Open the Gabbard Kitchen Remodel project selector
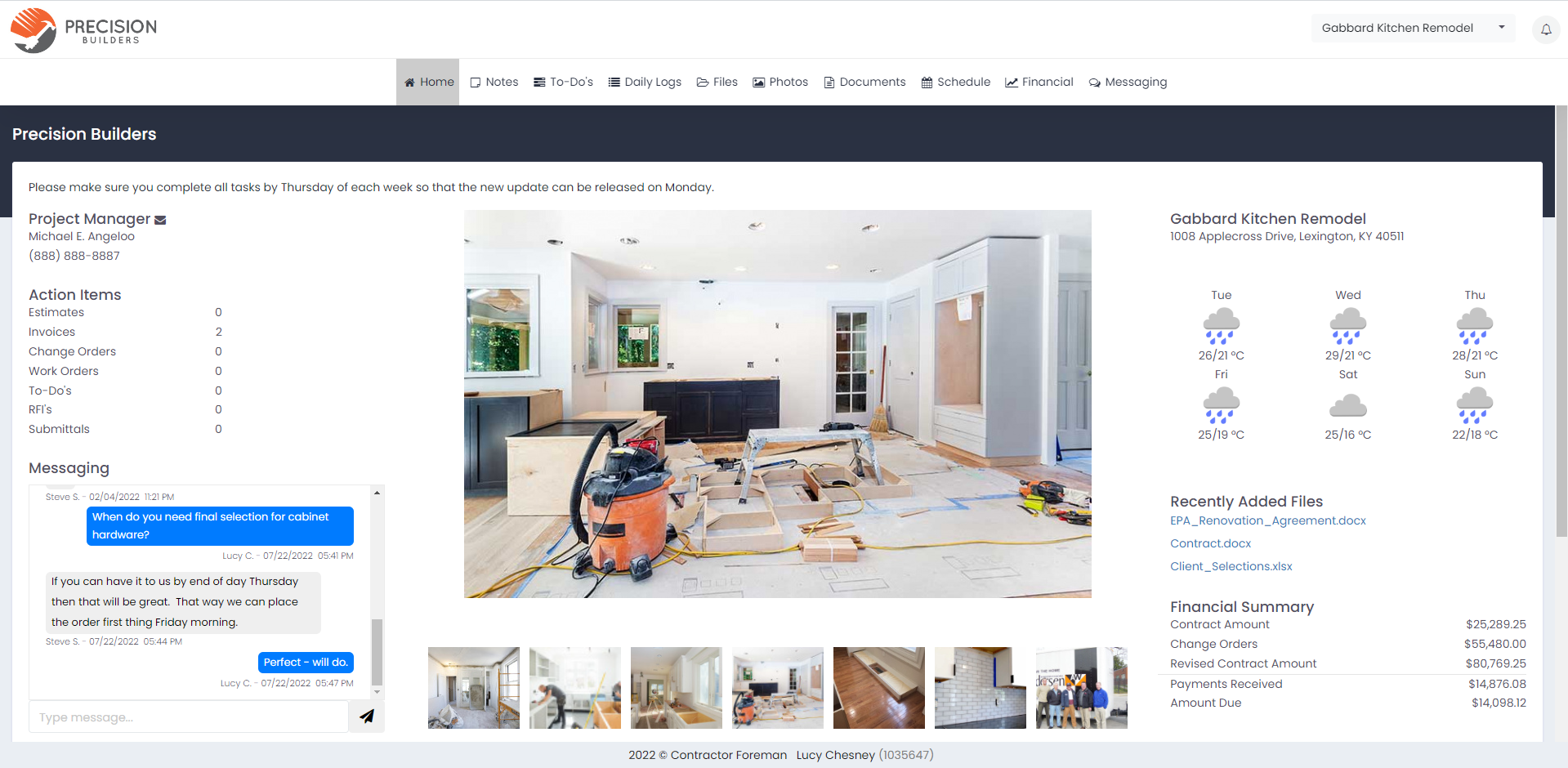Screen dimensions: 1568x768 click(x=1411, y=27)
